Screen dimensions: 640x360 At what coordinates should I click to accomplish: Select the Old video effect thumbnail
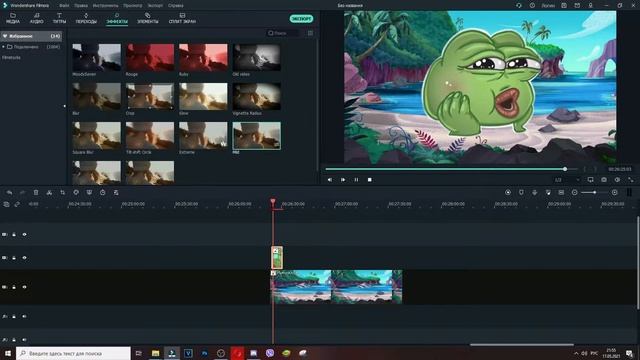[x=257, y=58]
